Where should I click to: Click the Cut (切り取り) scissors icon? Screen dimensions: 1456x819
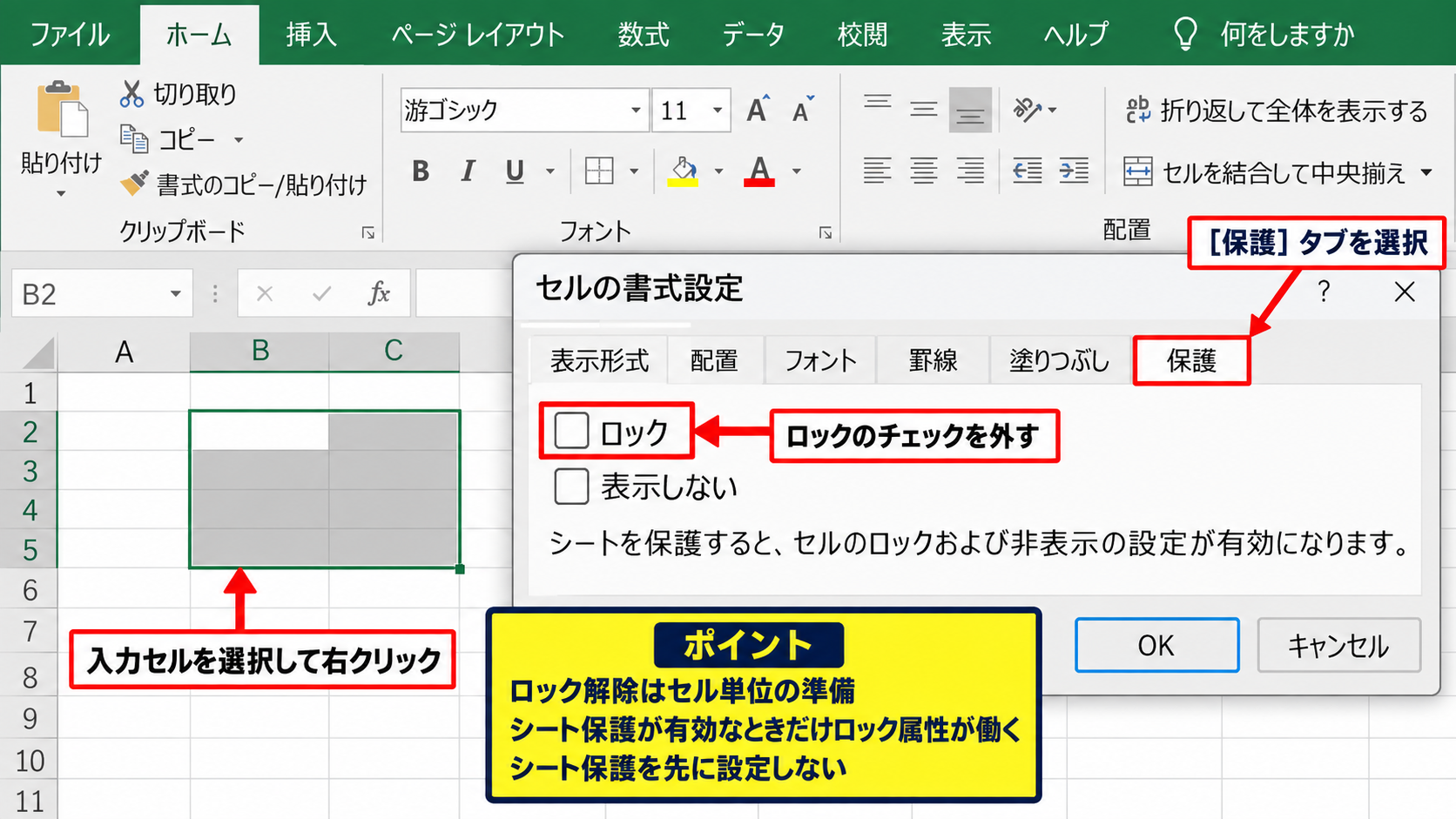pyautogui.click(x=131, y=94)
